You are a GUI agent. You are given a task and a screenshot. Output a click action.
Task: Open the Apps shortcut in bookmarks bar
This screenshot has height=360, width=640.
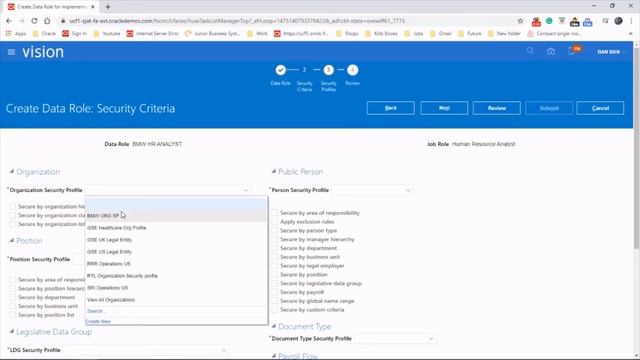tap(16, 33)
